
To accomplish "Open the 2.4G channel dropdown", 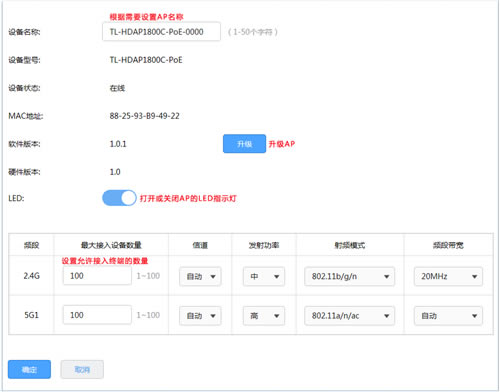I will 200,276.
